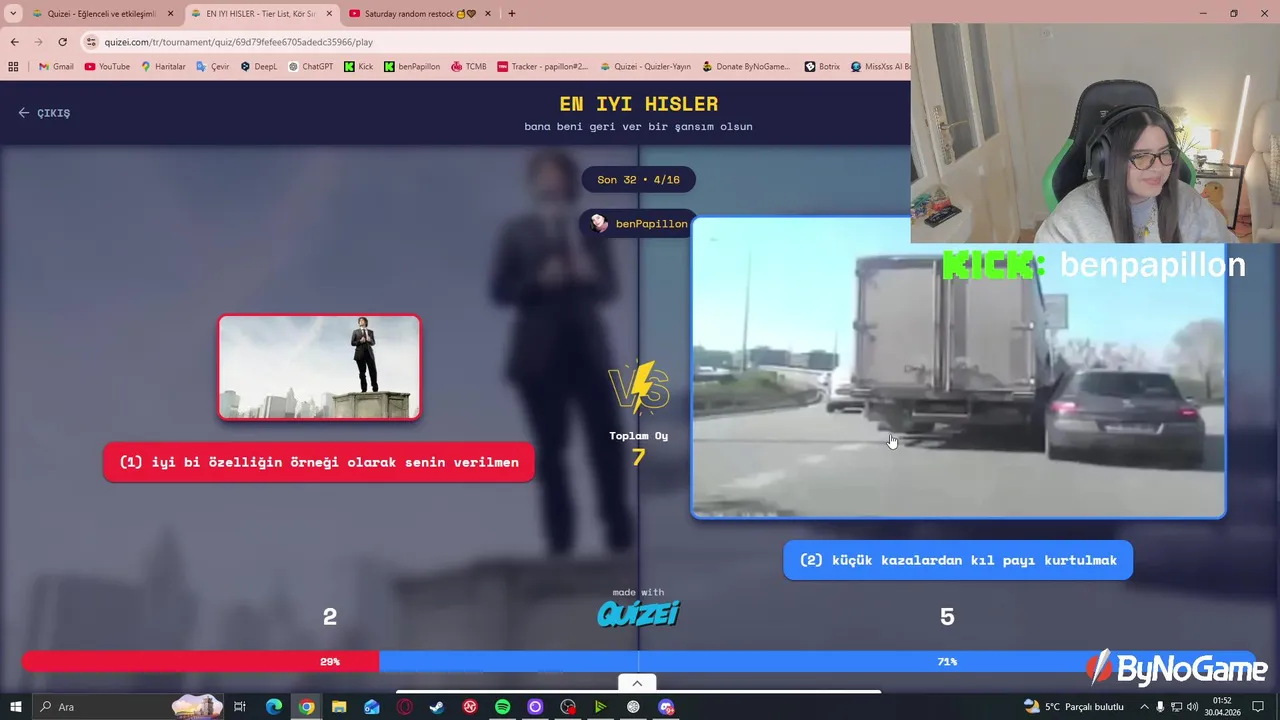Open the Tracker - papillon bookmark
This screenshot has height=720, width=1280.
pos(543,67)
